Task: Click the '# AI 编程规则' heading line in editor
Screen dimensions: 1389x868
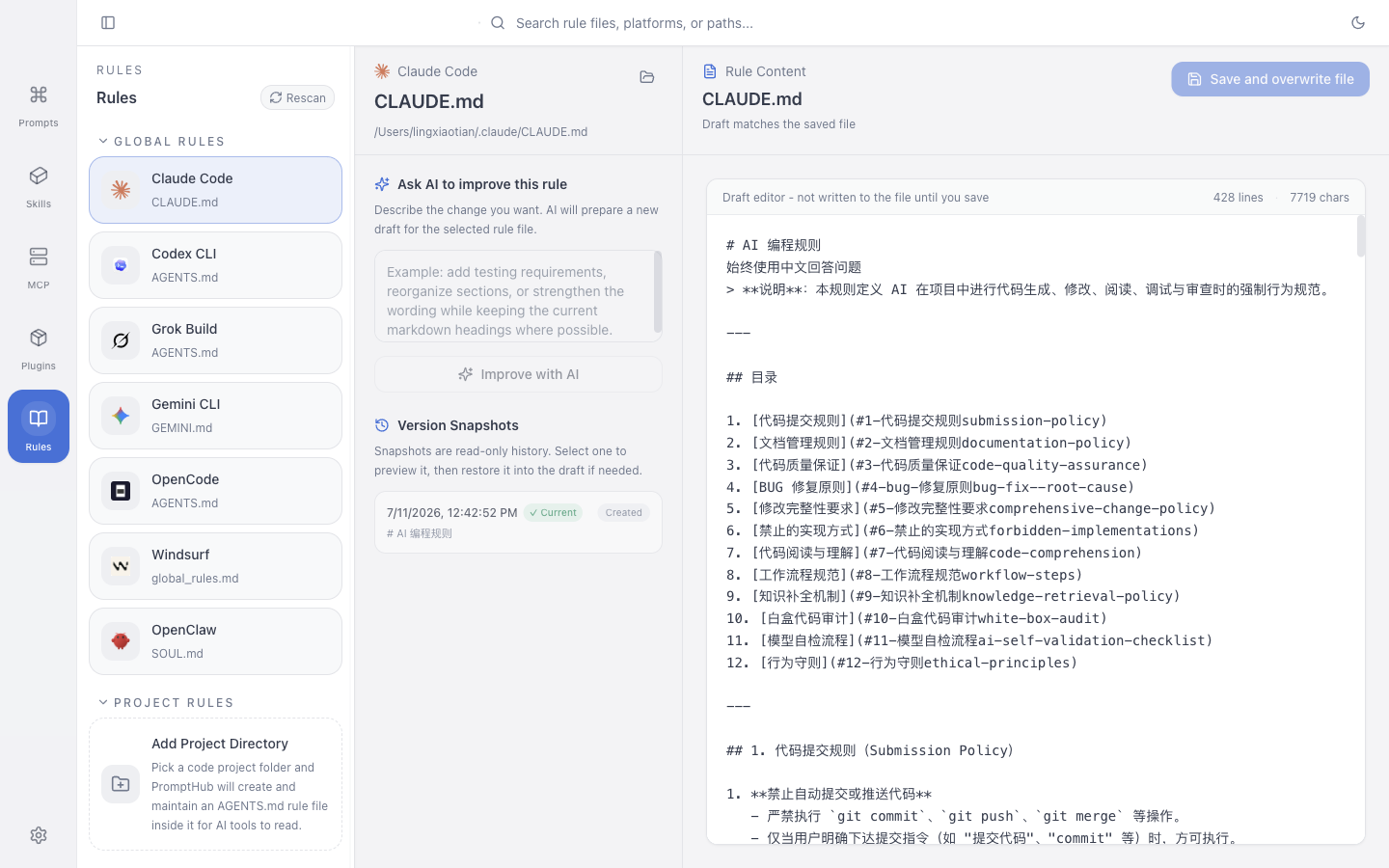Action: [x=774, y=245]
